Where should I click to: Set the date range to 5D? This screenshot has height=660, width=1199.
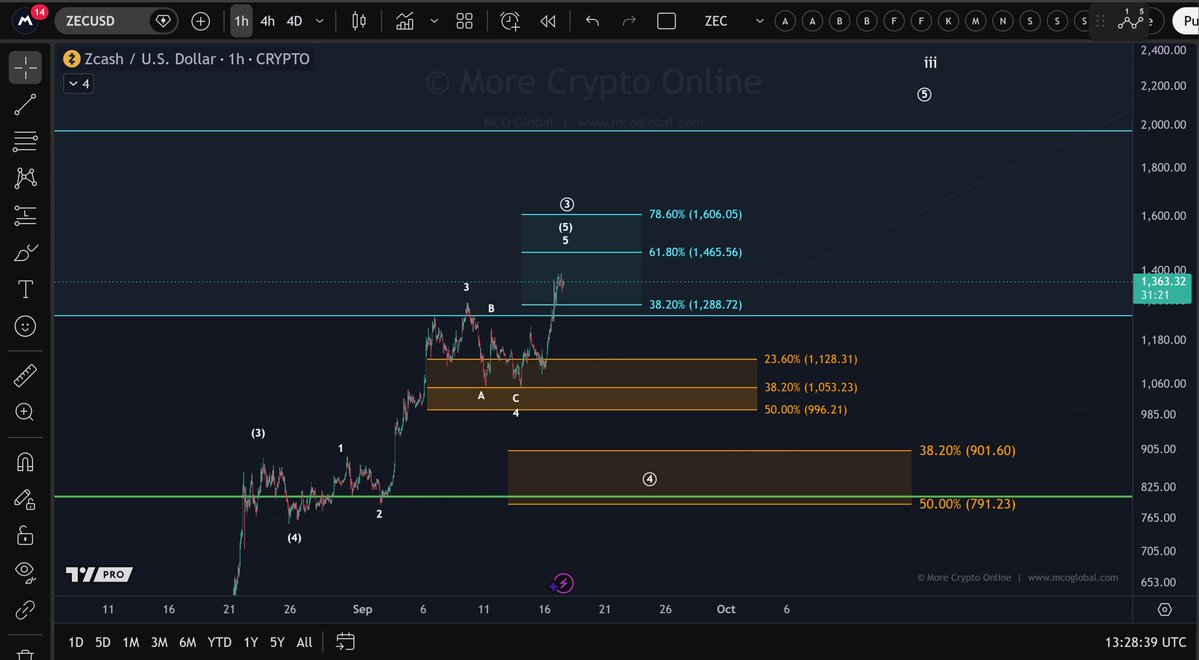click(103, 642)
